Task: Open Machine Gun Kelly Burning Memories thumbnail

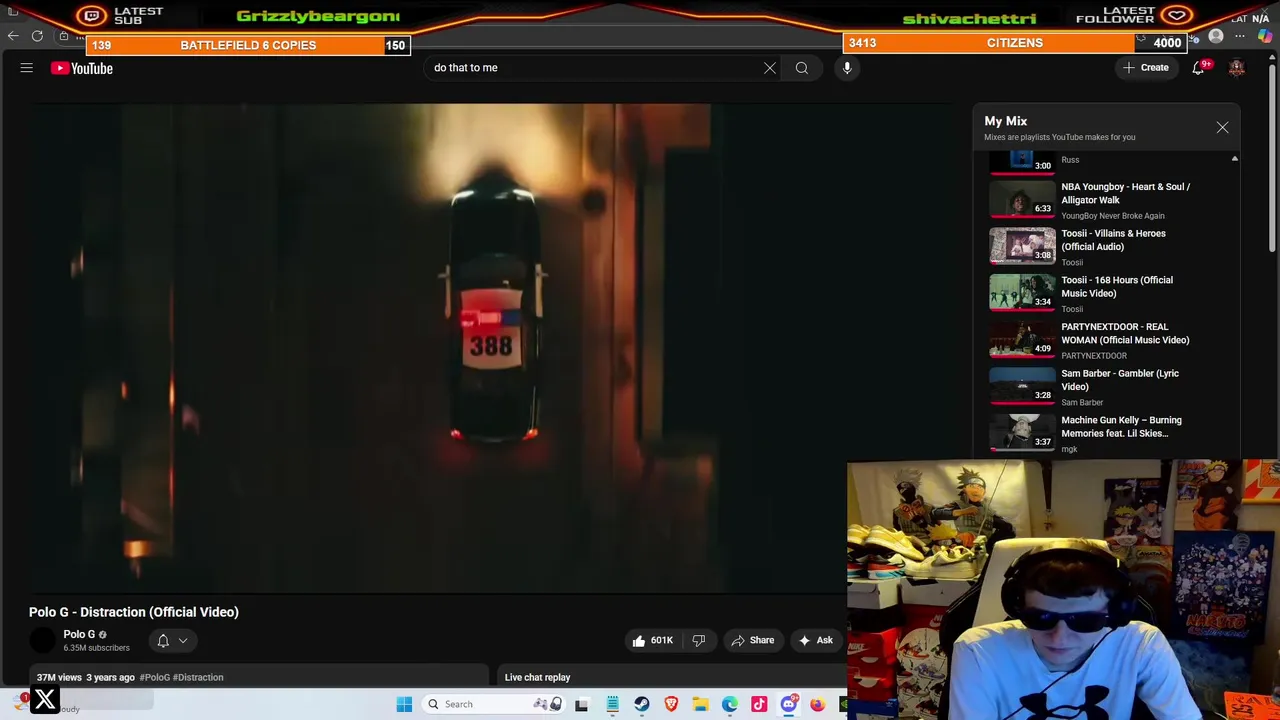Action: pyautogui.click(x=1022, y=433)
